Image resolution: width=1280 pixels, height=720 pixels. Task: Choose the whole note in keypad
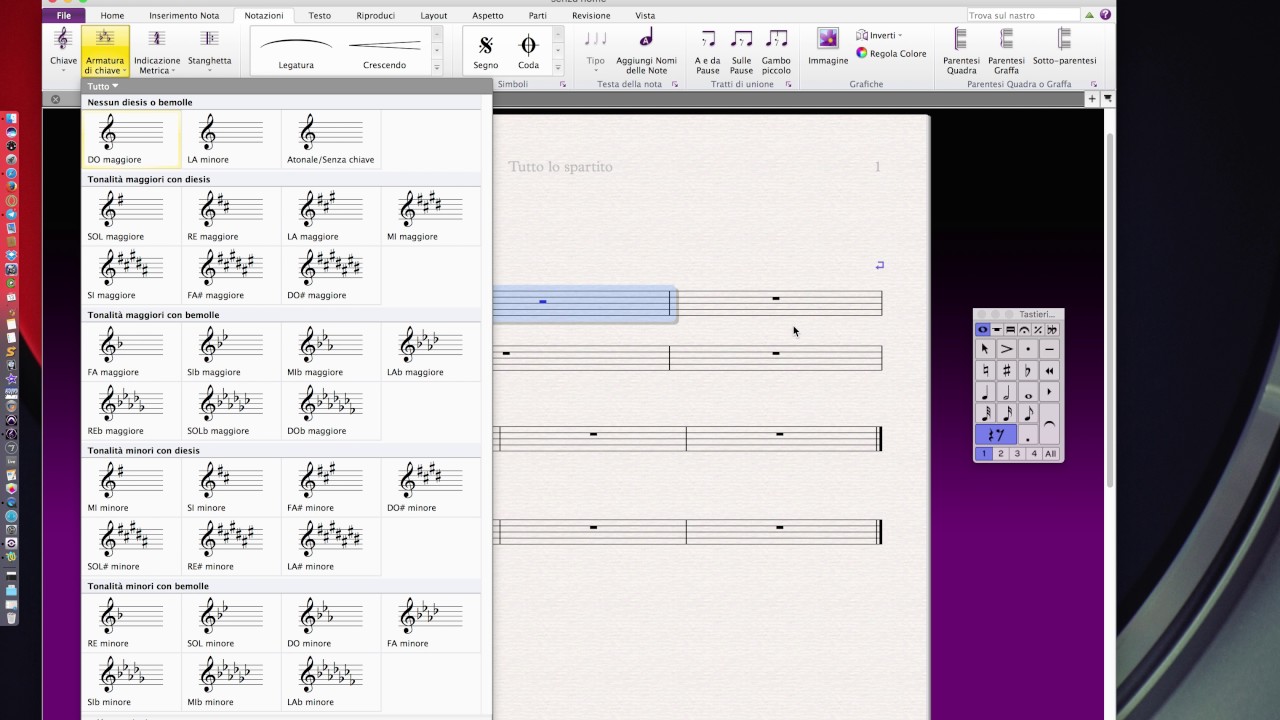click(x=1028, y=392)
